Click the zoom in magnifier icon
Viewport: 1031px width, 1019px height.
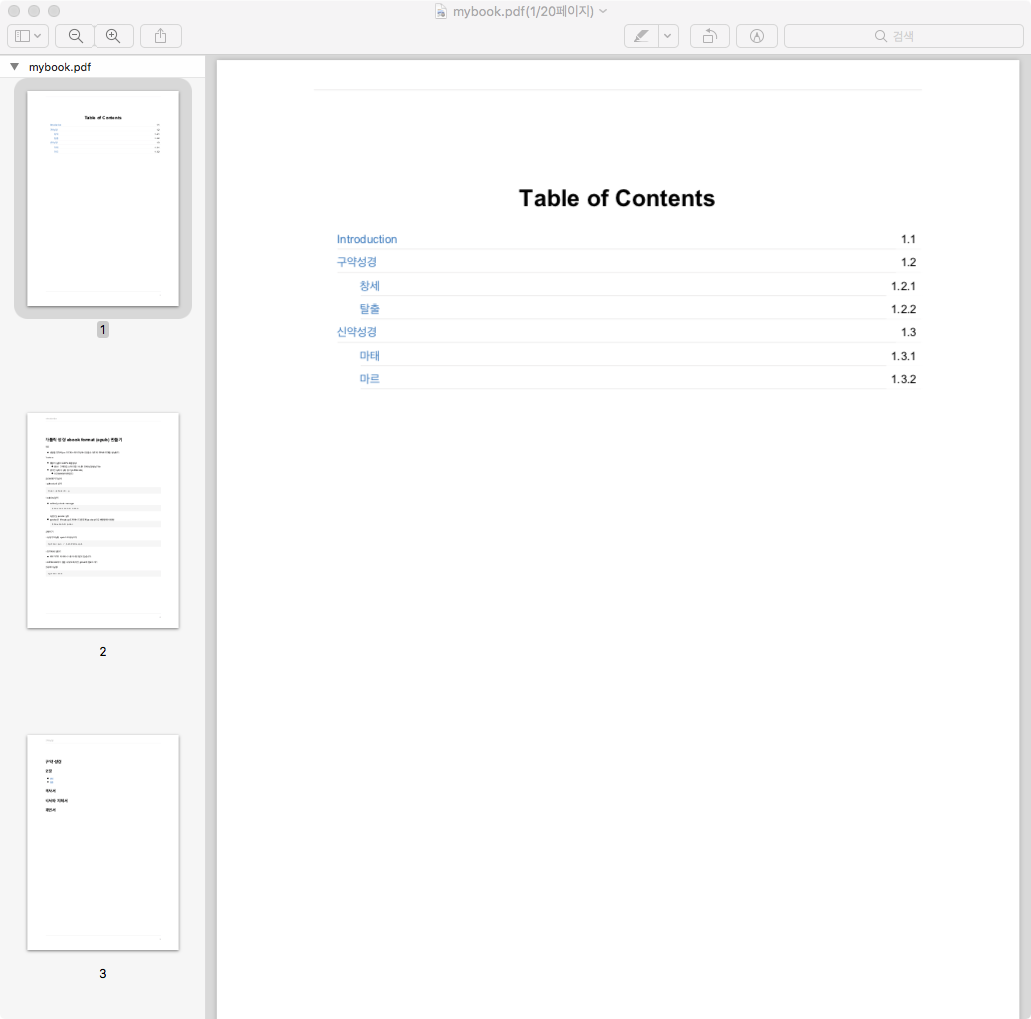coord(113,36)
